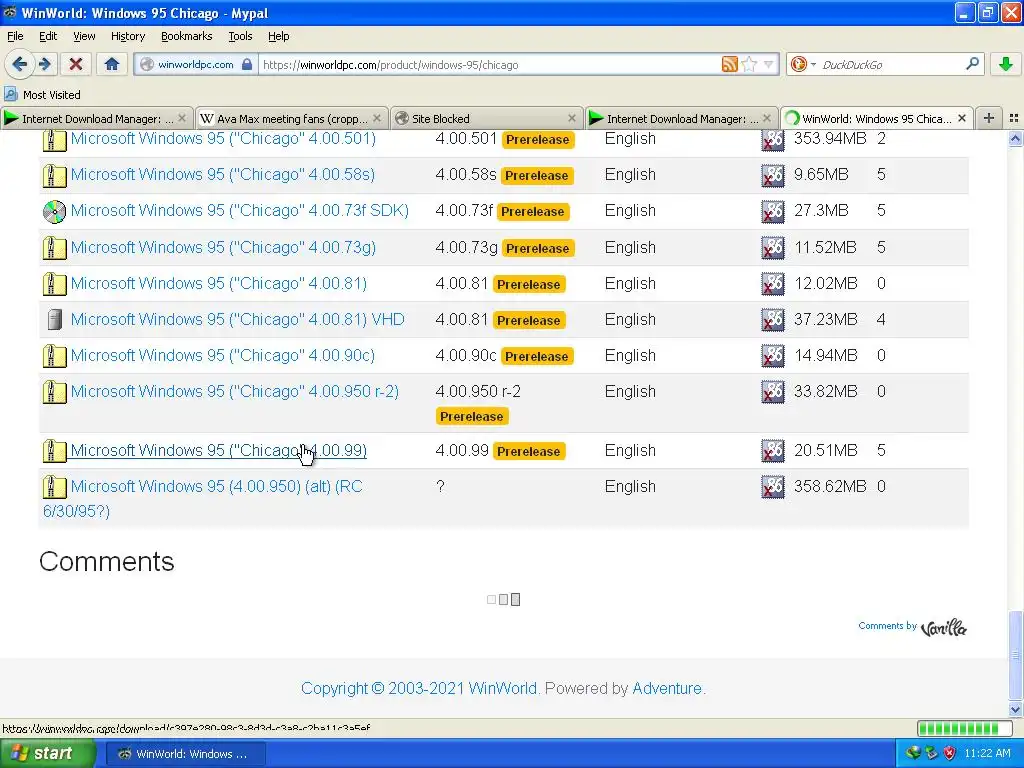Open the Vanilla comments logo link
The image size is (1024, 768).
tap(943, 628)
